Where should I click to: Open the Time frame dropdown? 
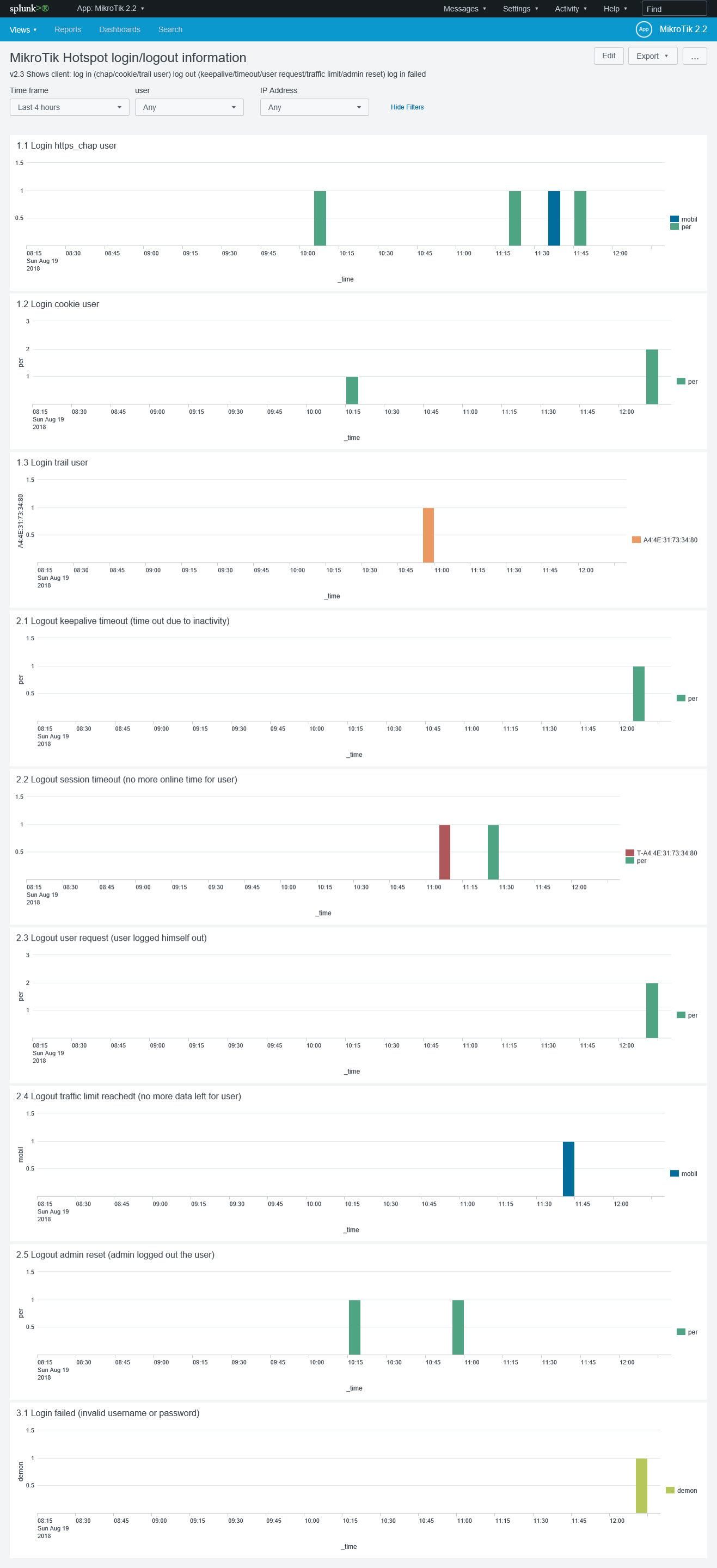pos(69,107)
